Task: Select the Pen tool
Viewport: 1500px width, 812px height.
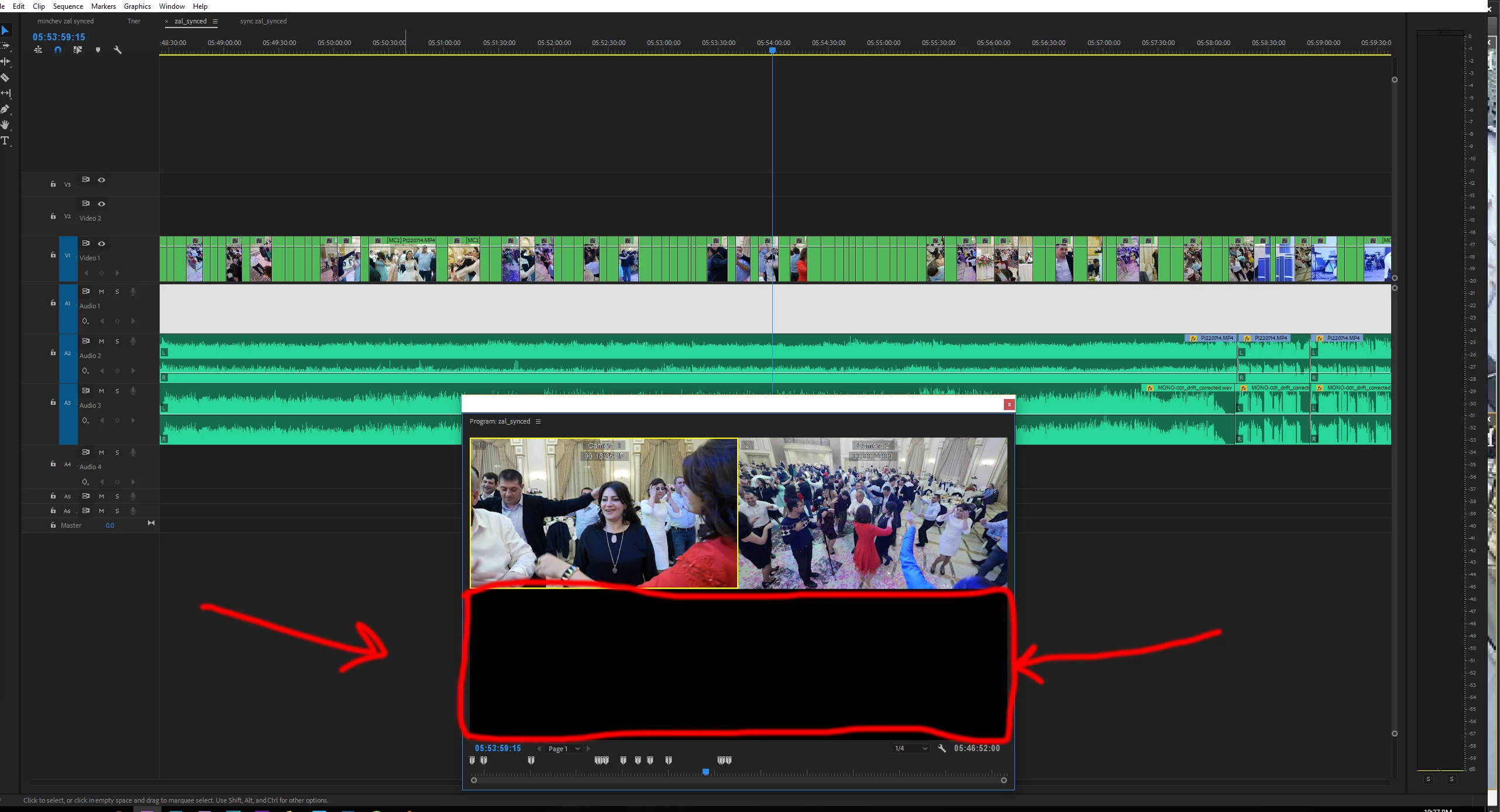Action: click(x=5, y=109)
